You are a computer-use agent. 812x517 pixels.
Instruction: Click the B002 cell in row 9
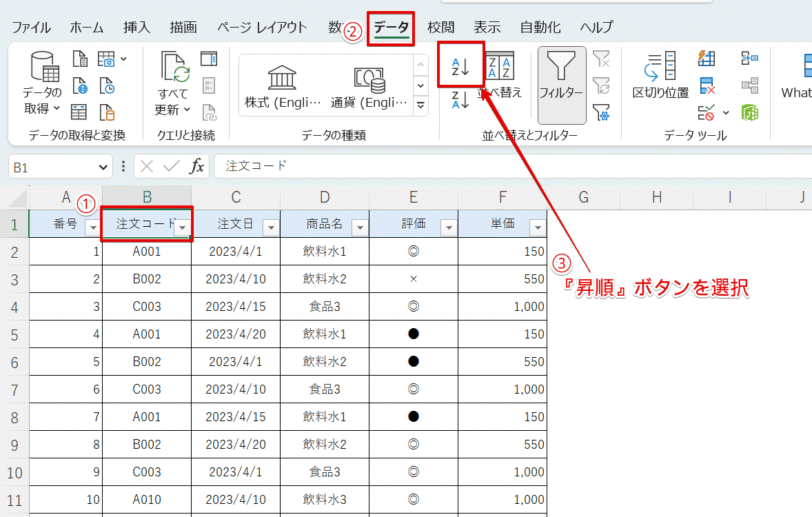(x=147, y=444)
